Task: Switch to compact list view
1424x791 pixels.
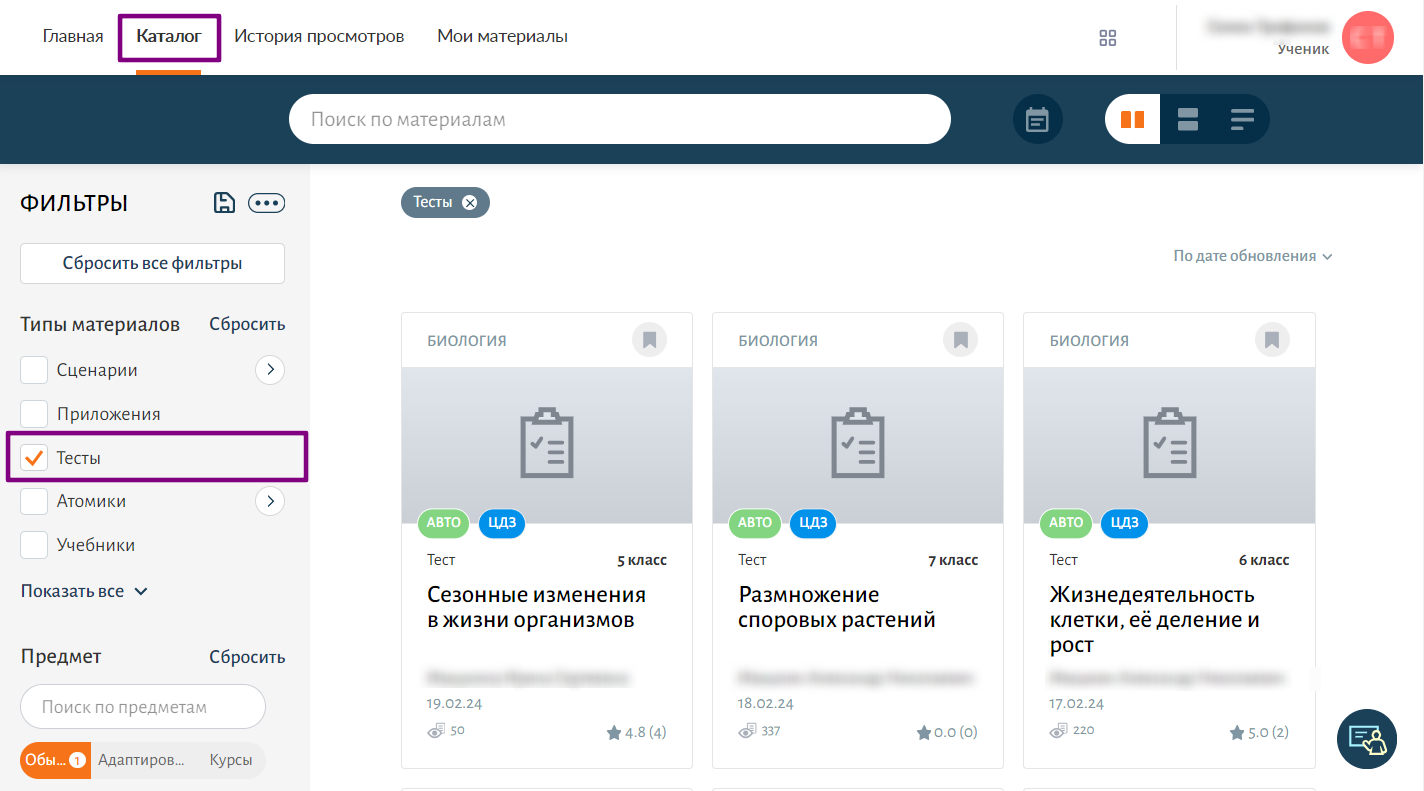Action: click(x=1242, y=120)
